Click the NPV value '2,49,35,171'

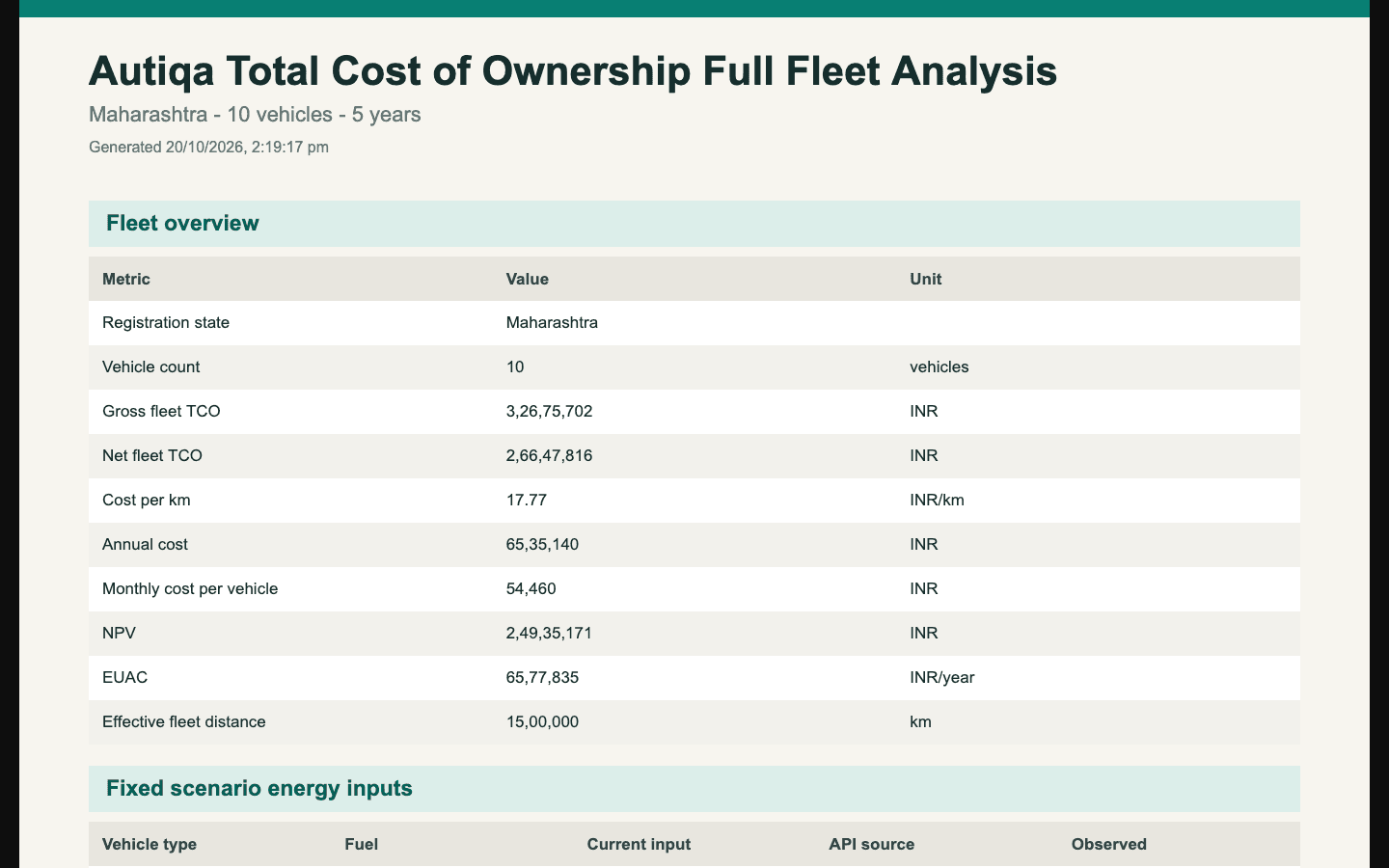pos(550,634)
